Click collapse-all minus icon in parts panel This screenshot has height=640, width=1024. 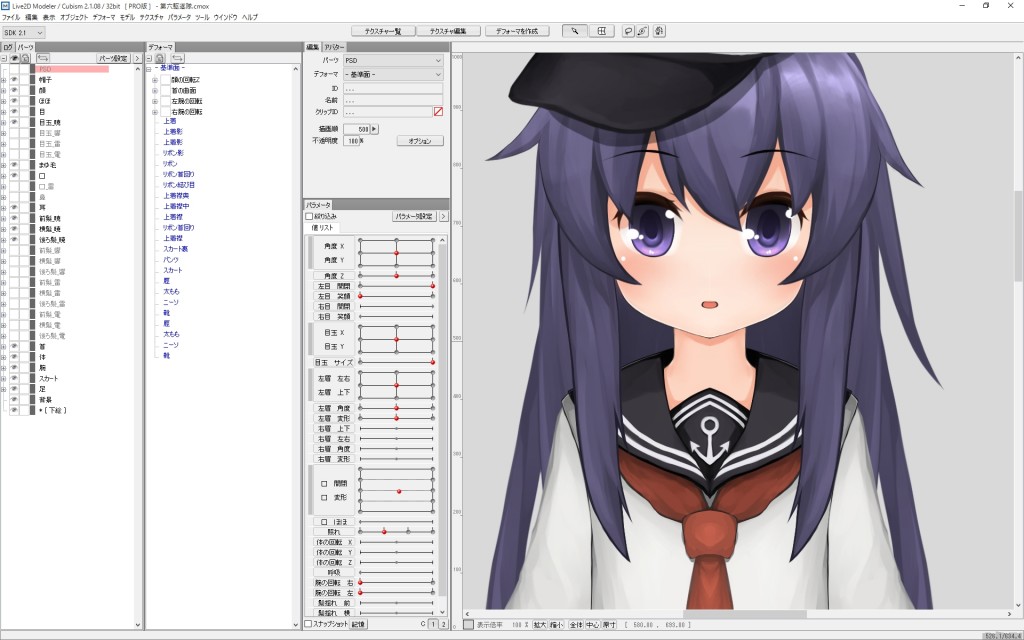(x=4, y=58)
